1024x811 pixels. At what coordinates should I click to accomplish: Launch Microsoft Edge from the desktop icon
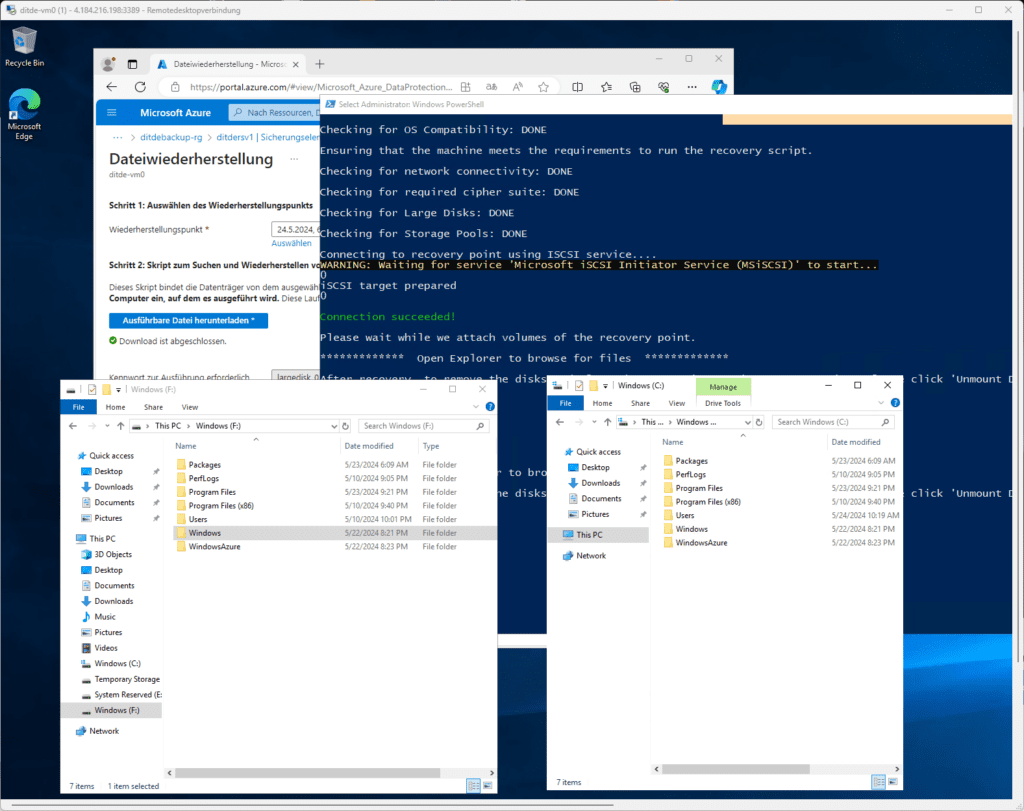coord(24,114)
